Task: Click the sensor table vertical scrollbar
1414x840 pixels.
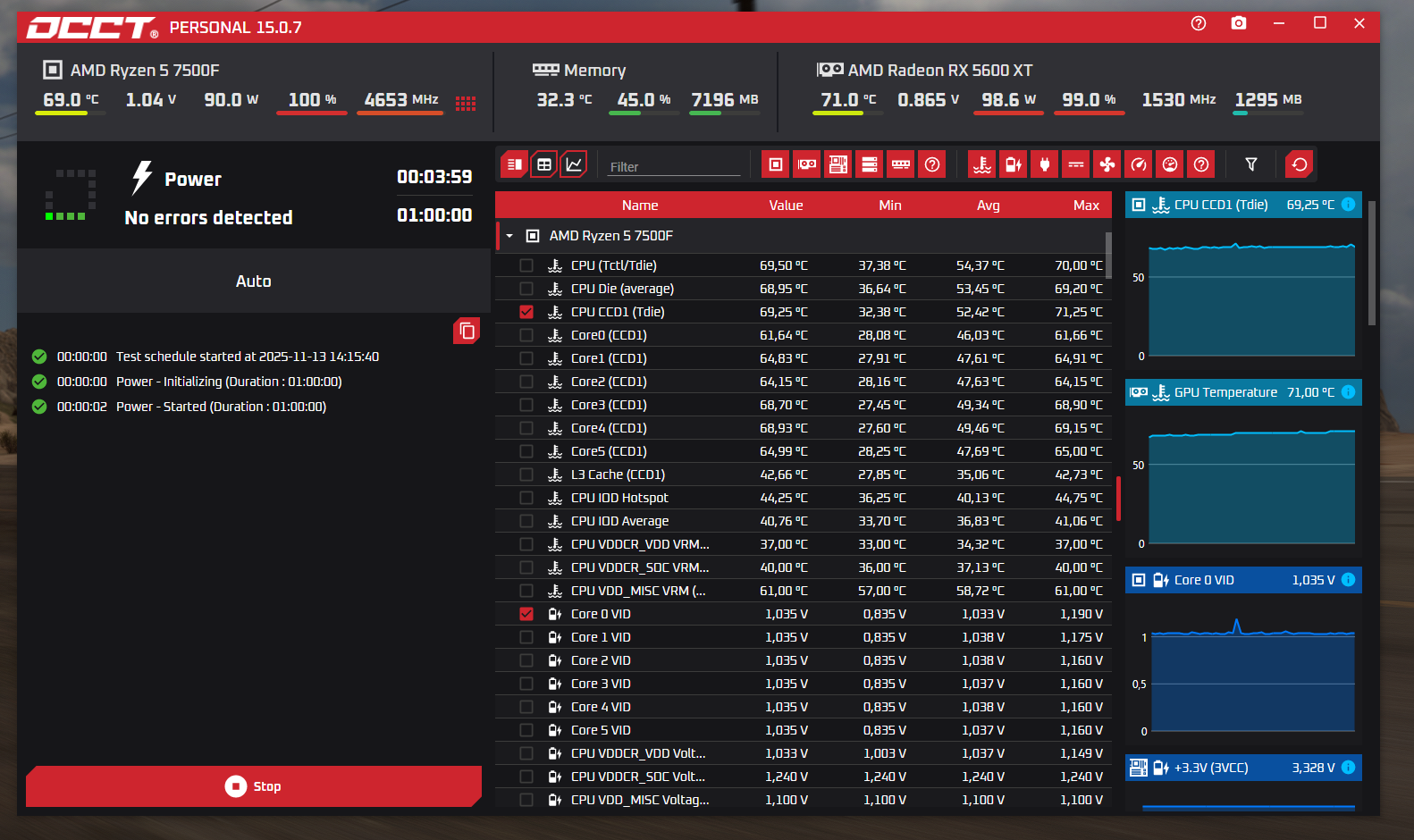Action: pos(1108,256)
